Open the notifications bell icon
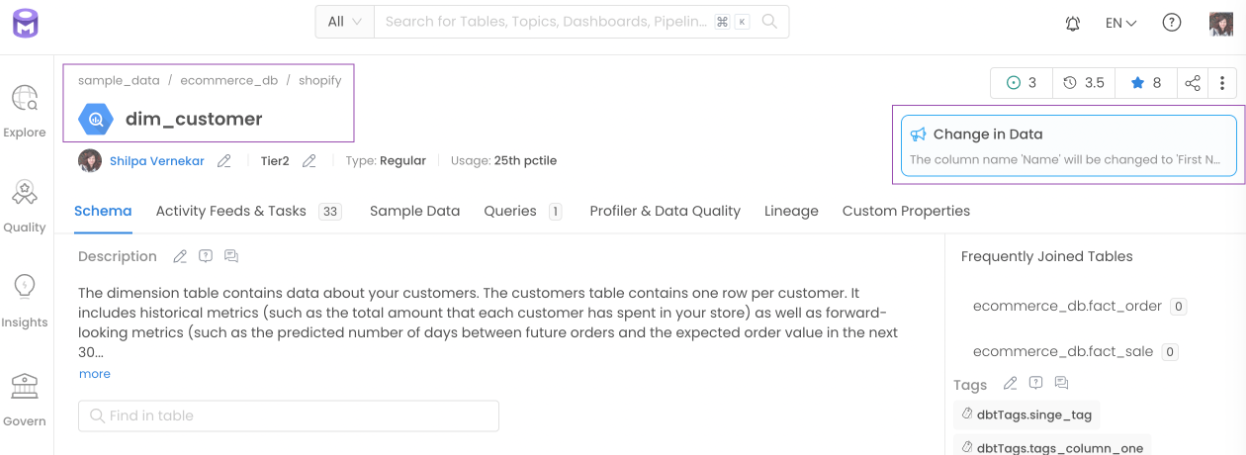Screen dimensions: 1246x455 (1073, 23)
